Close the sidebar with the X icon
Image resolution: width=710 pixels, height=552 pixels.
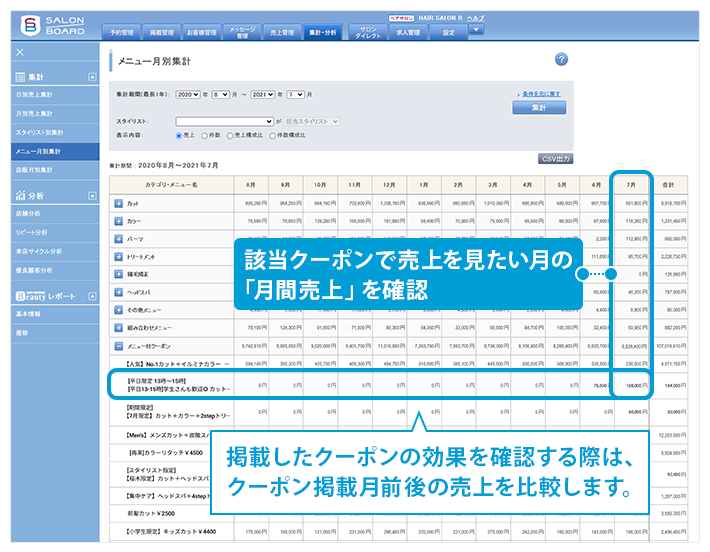20,51
